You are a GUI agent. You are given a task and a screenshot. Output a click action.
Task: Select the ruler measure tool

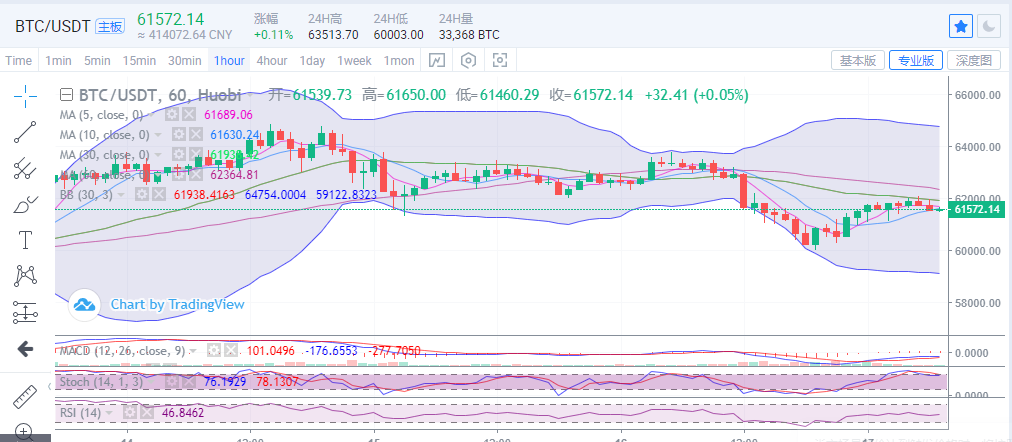[25, 396]
